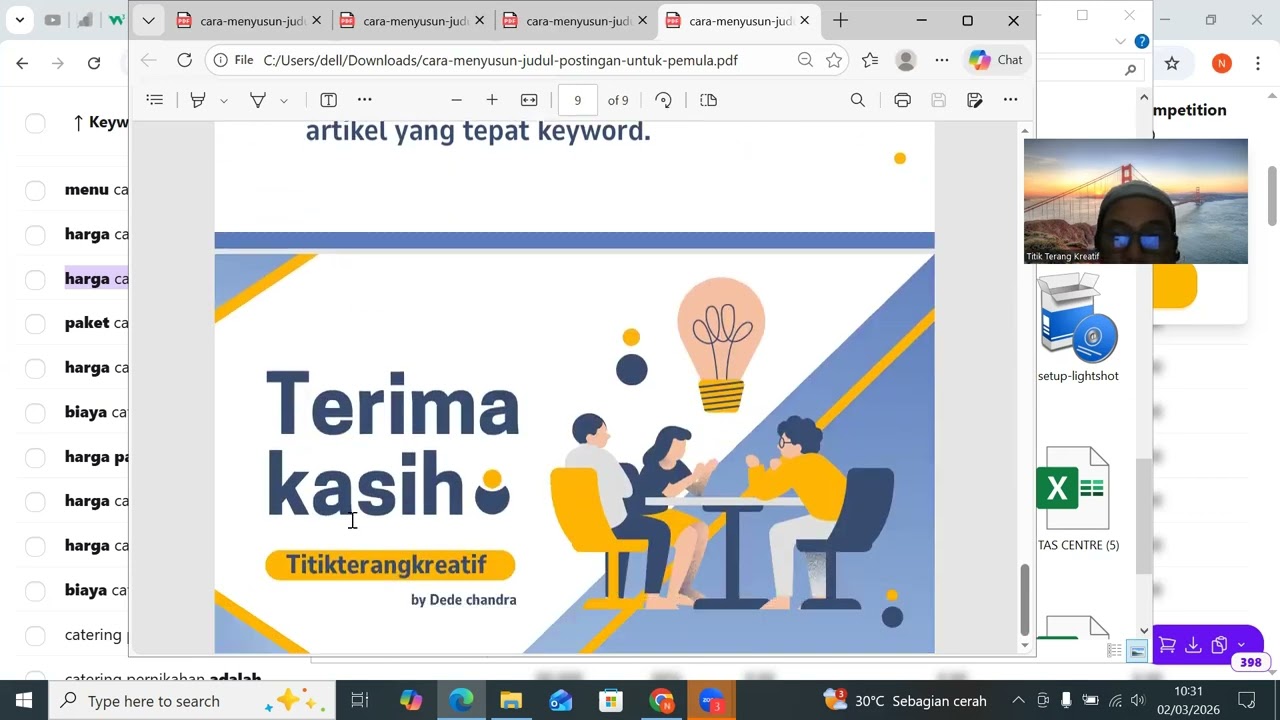Select the setup-lightshot desktop icon

(1078, 327)
